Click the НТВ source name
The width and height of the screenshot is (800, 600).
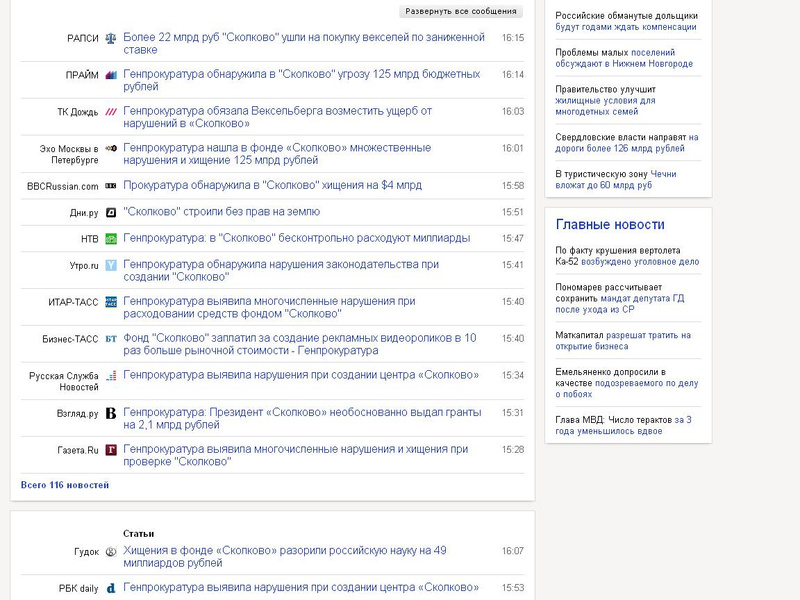point(89,239)
